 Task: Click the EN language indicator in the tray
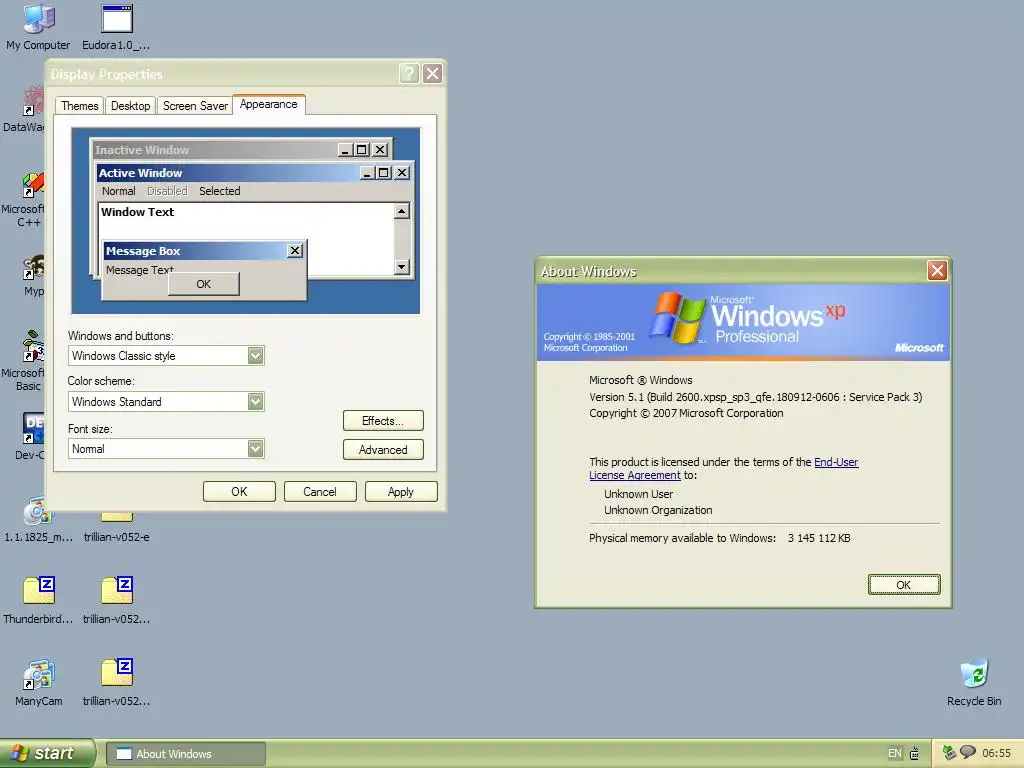click(894, 754)
